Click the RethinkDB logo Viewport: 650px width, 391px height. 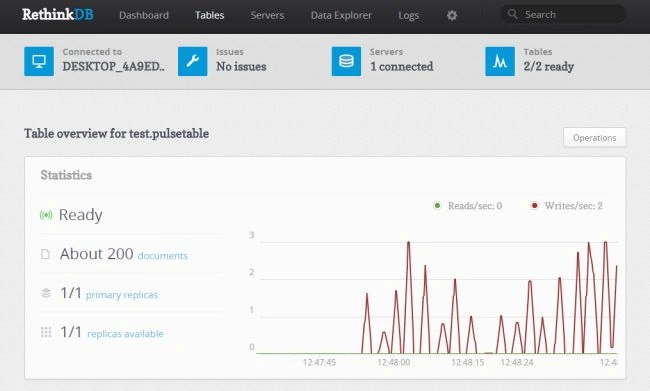click(58, 15)
